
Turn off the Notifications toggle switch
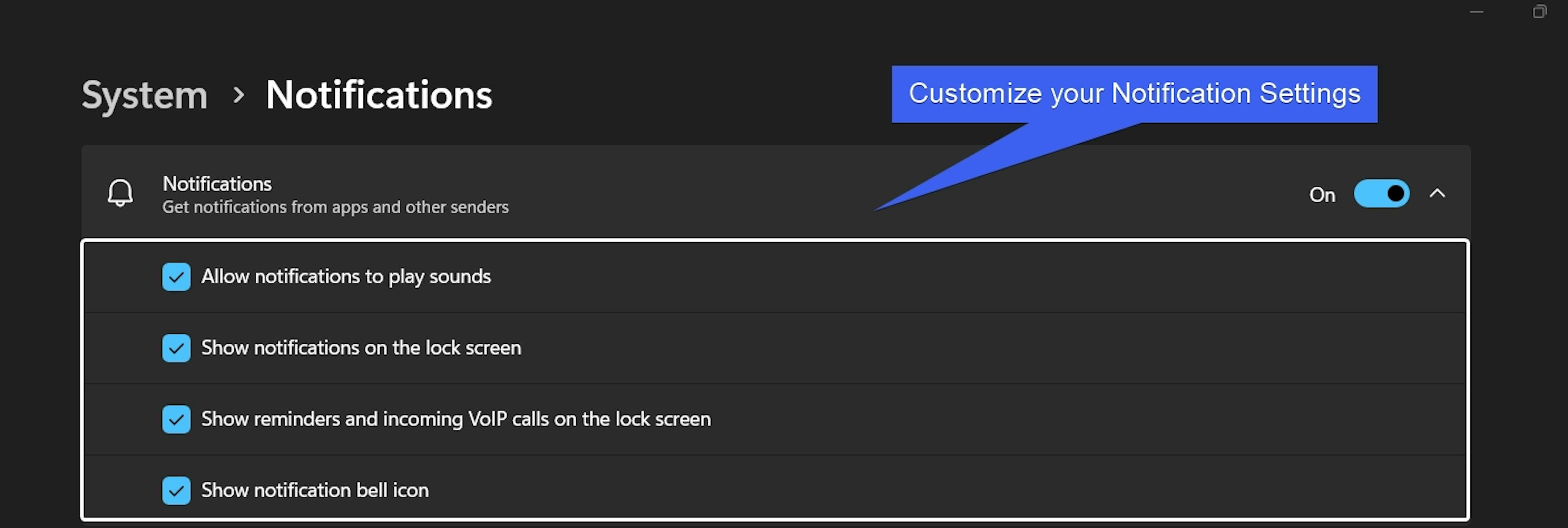tap(1381, 194)
